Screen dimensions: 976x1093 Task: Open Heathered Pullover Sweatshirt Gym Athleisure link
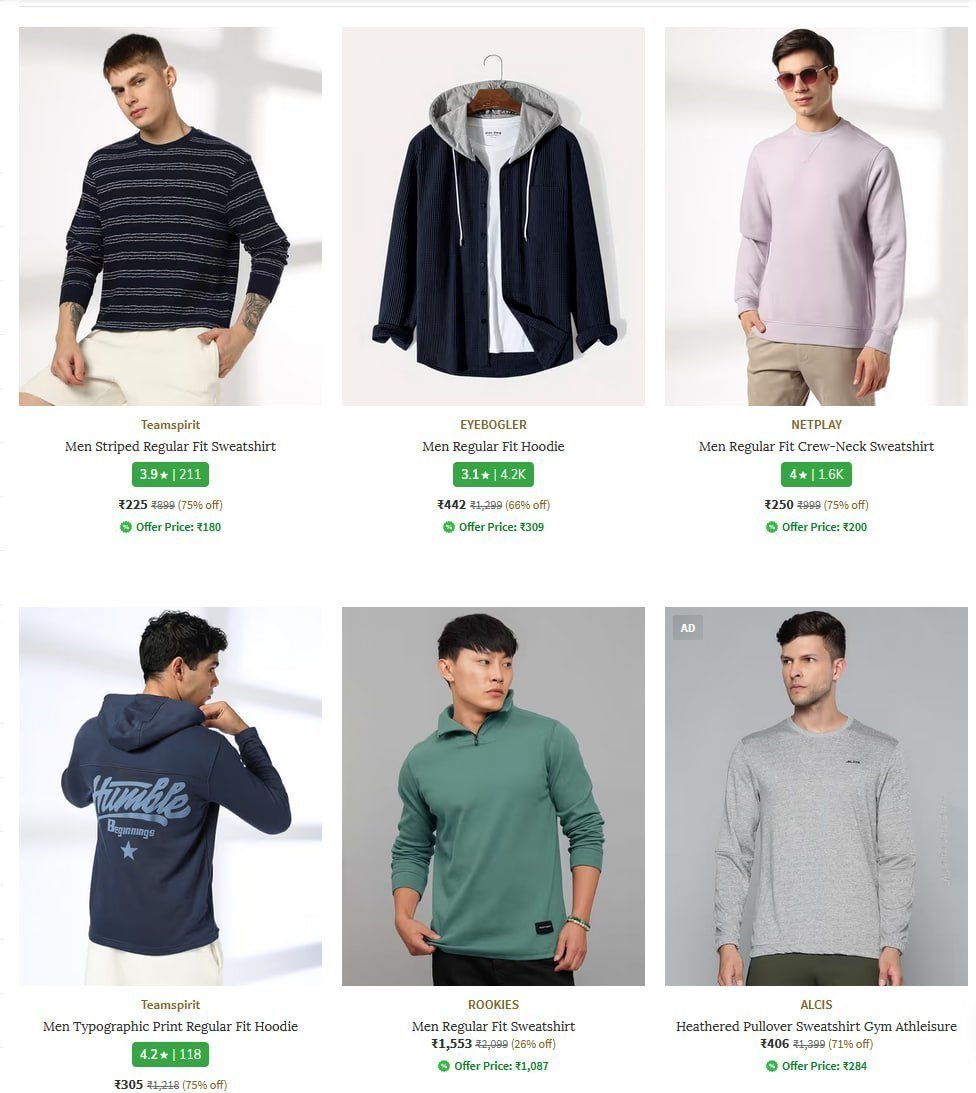(x=816, y=1026)
